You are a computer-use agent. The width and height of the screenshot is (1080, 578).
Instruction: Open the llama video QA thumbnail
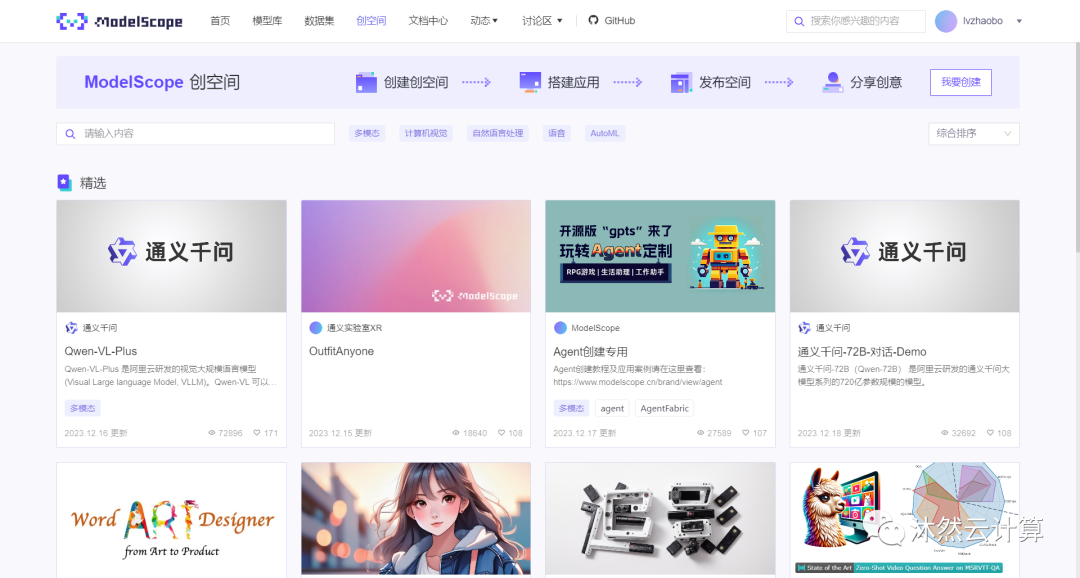(x=904, y=519)
